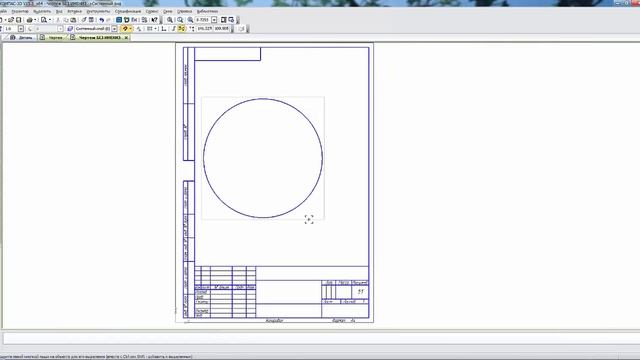Screen dimensions: 640x360
Task: Click the layers manager icon
Action: point(70,29)
